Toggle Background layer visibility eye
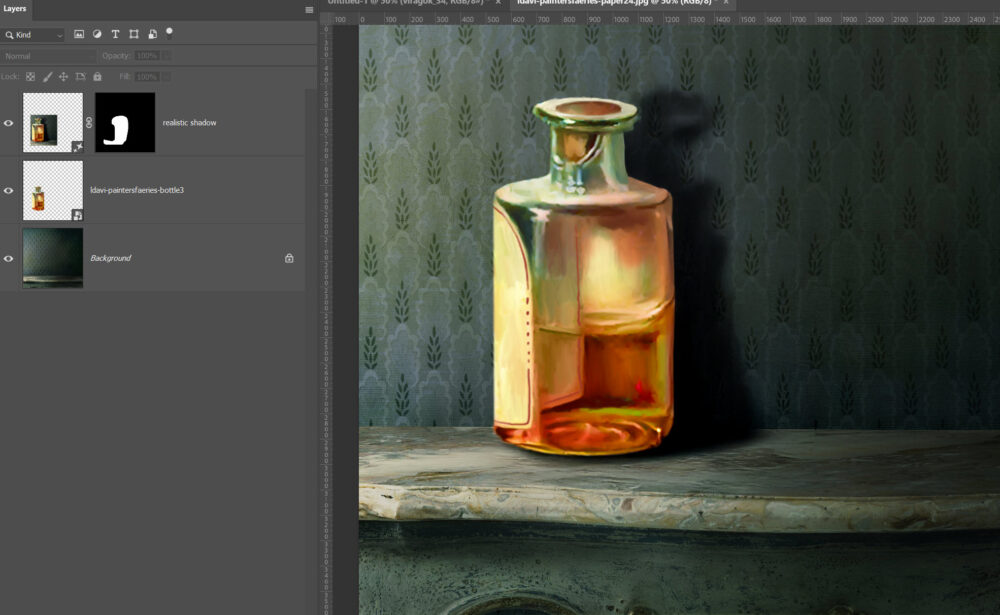This screenshot has width=1000, height=615. [x=9, y=258]
